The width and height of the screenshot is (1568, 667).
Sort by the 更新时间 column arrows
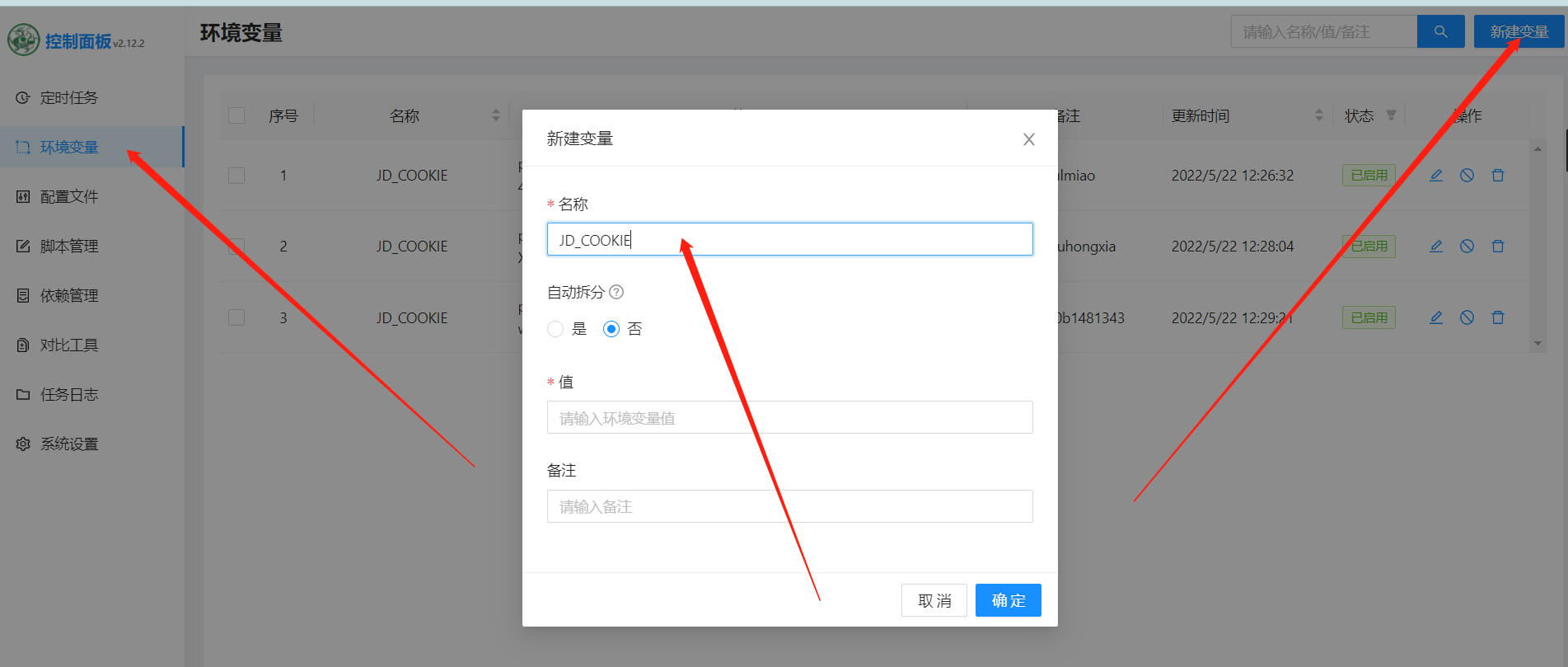pyautogui.click(x=1319, y=115)
